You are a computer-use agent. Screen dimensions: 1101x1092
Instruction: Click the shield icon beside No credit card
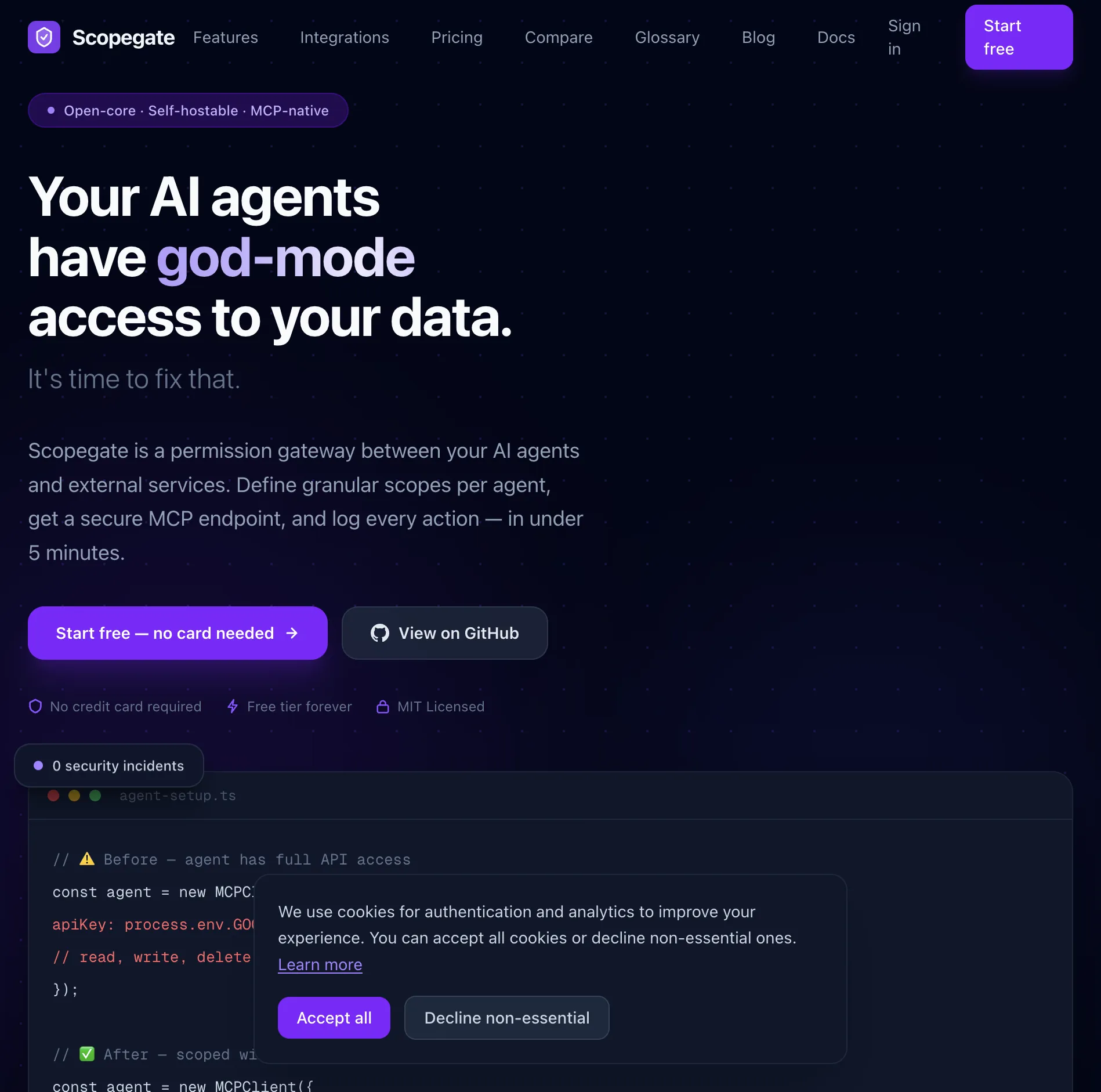coord(35,706)
